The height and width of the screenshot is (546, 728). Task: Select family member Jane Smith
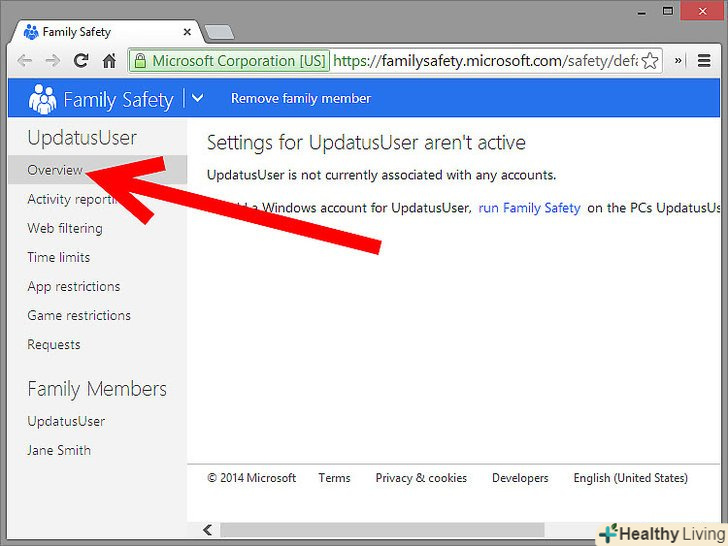59,450
